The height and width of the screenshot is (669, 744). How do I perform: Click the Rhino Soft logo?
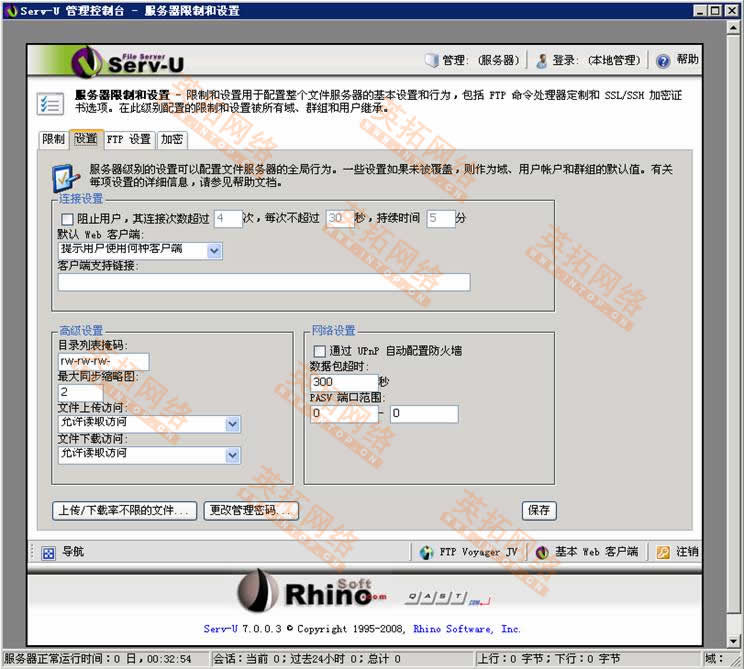pyautogui.click(x=312, y=591)
